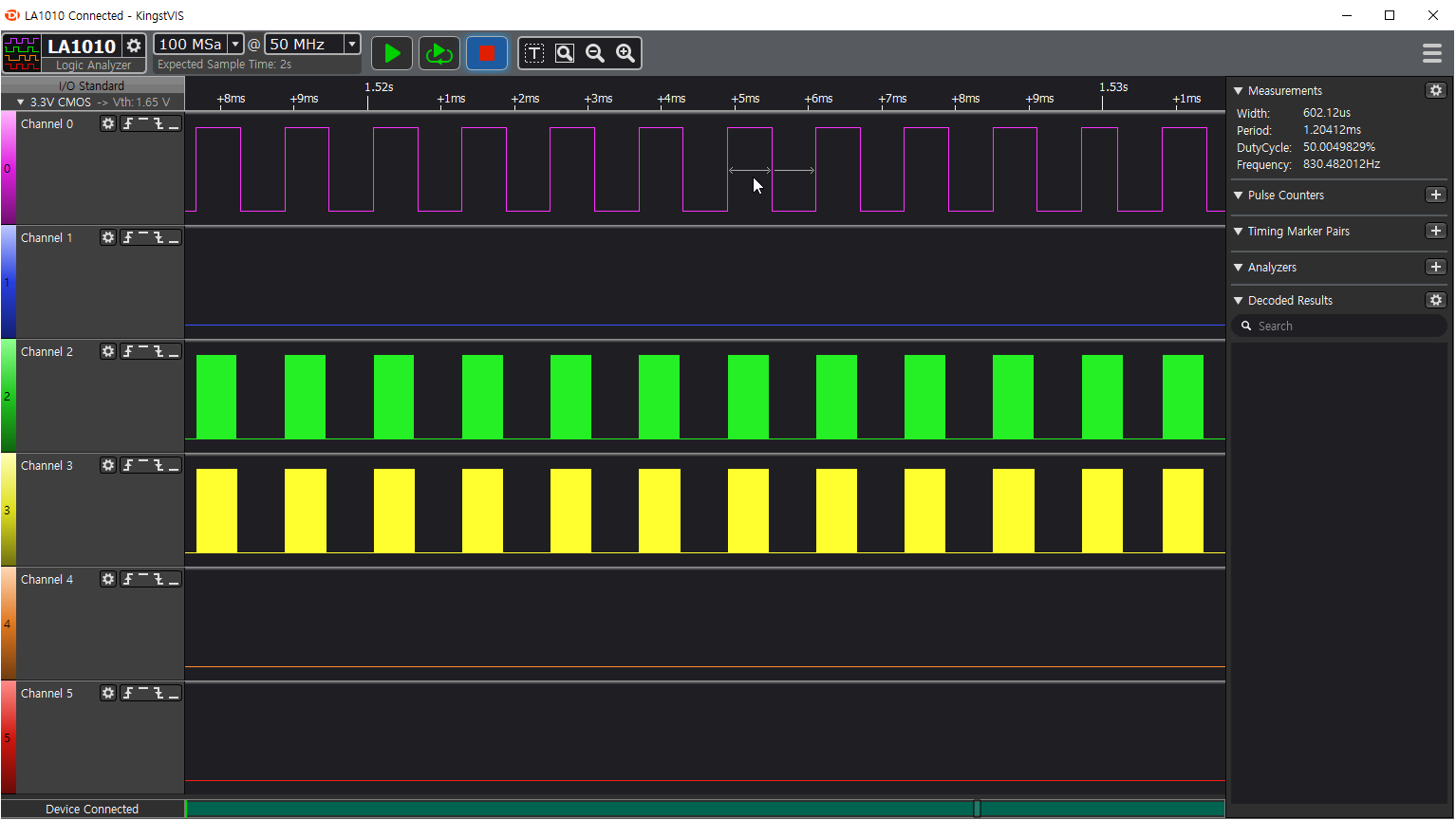Collapse the Measurements panel section
This screenshot has width=1456, height=820.
pyautogui.click(x=1238, y=91)
